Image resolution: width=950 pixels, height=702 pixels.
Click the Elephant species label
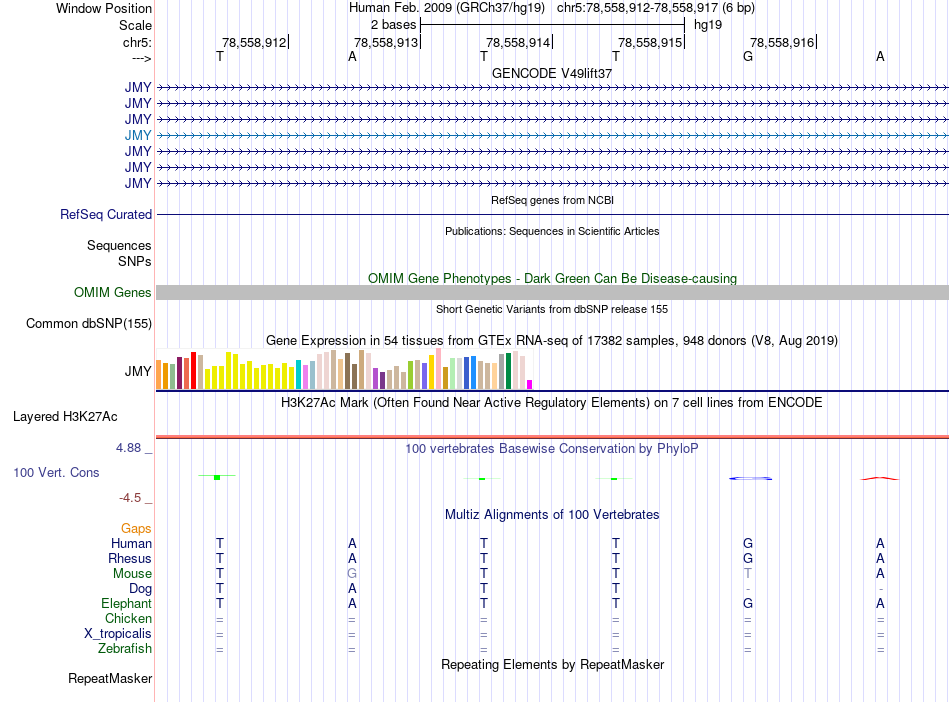click(x=127, y=604)
